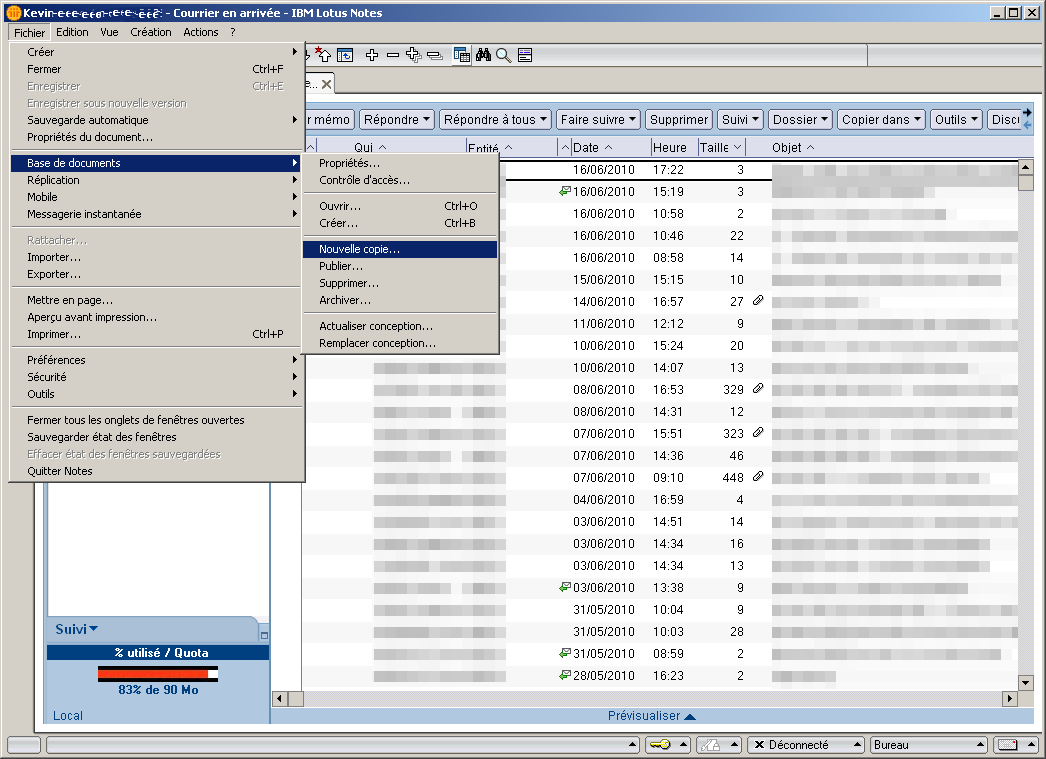Click the document properties toolbar icon

pyautogui.click(x=525, y=55)
